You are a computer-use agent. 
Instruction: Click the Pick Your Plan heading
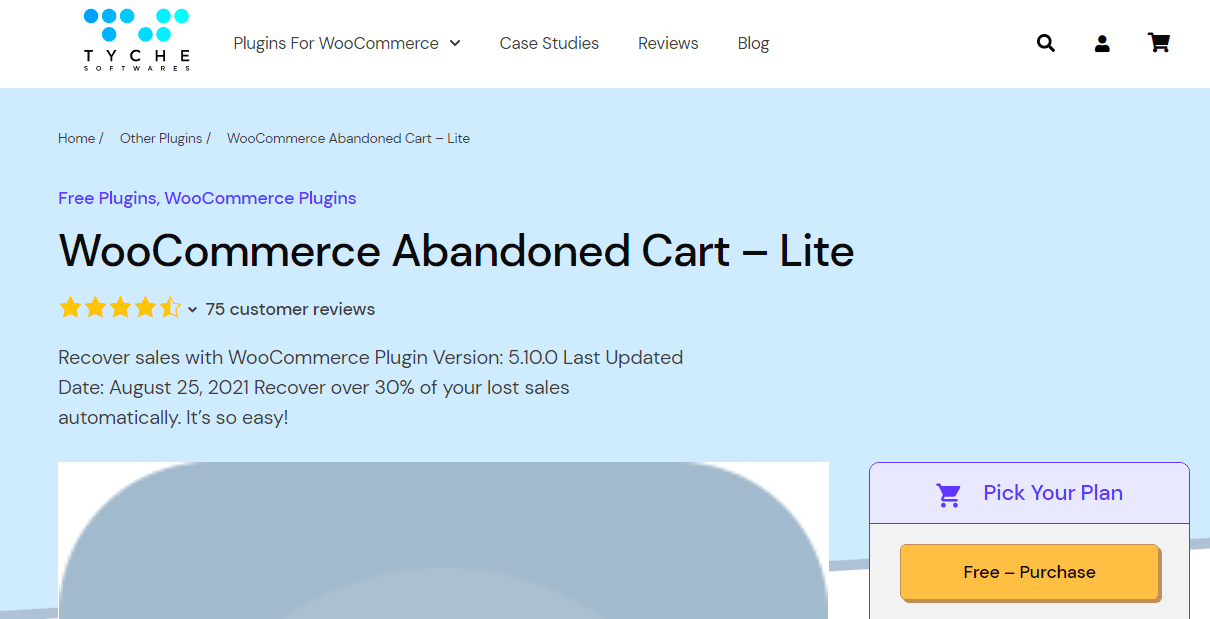tap(1053, 493)
